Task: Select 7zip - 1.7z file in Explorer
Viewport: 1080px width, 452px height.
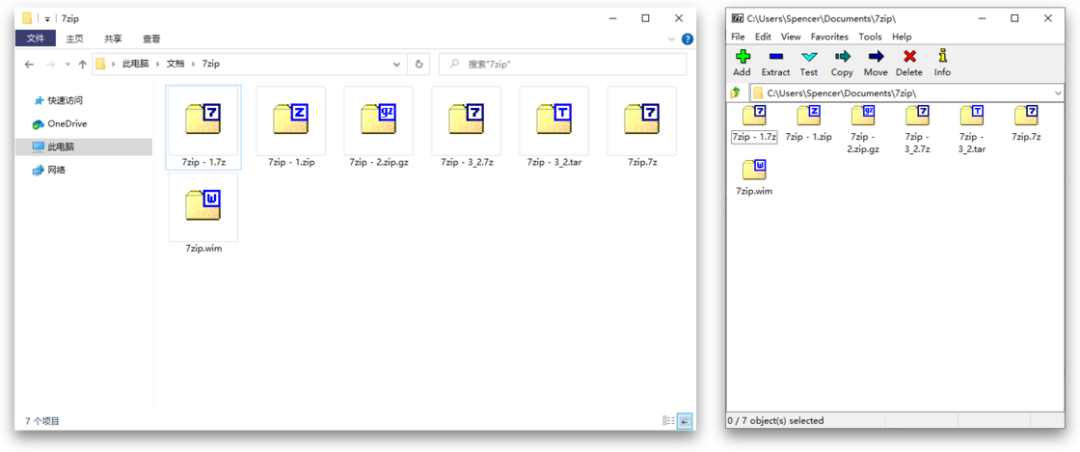Action: coord(204,127)
